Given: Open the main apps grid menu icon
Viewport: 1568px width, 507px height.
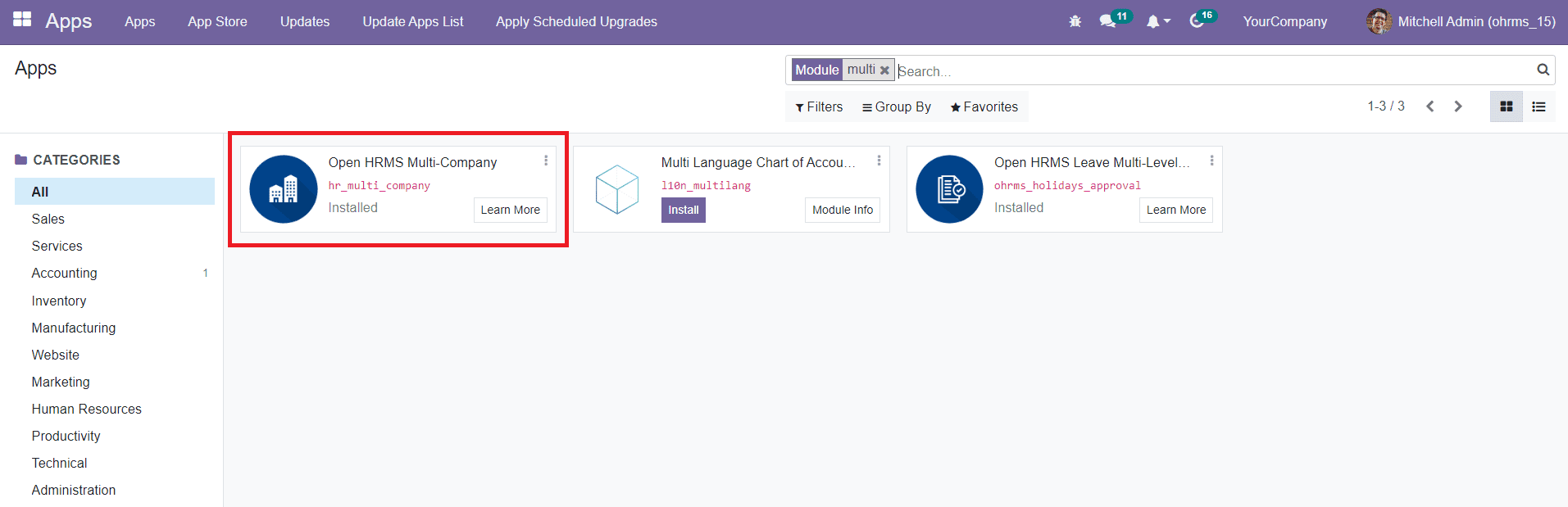Looking at the screenshot, I should click(22, 20).
